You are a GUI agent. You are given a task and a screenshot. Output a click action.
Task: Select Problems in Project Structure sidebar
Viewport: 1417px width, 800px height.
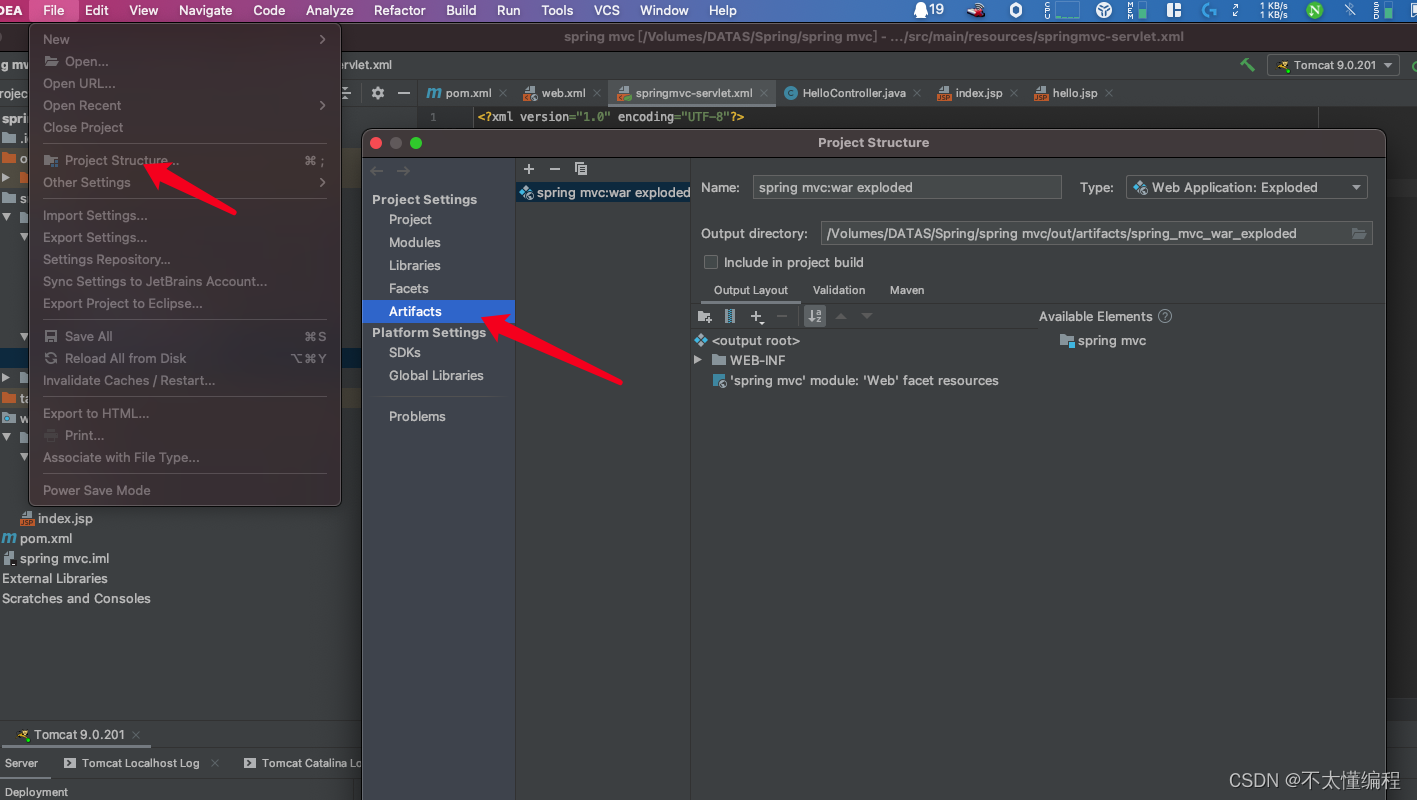click(x=417, y=416)
